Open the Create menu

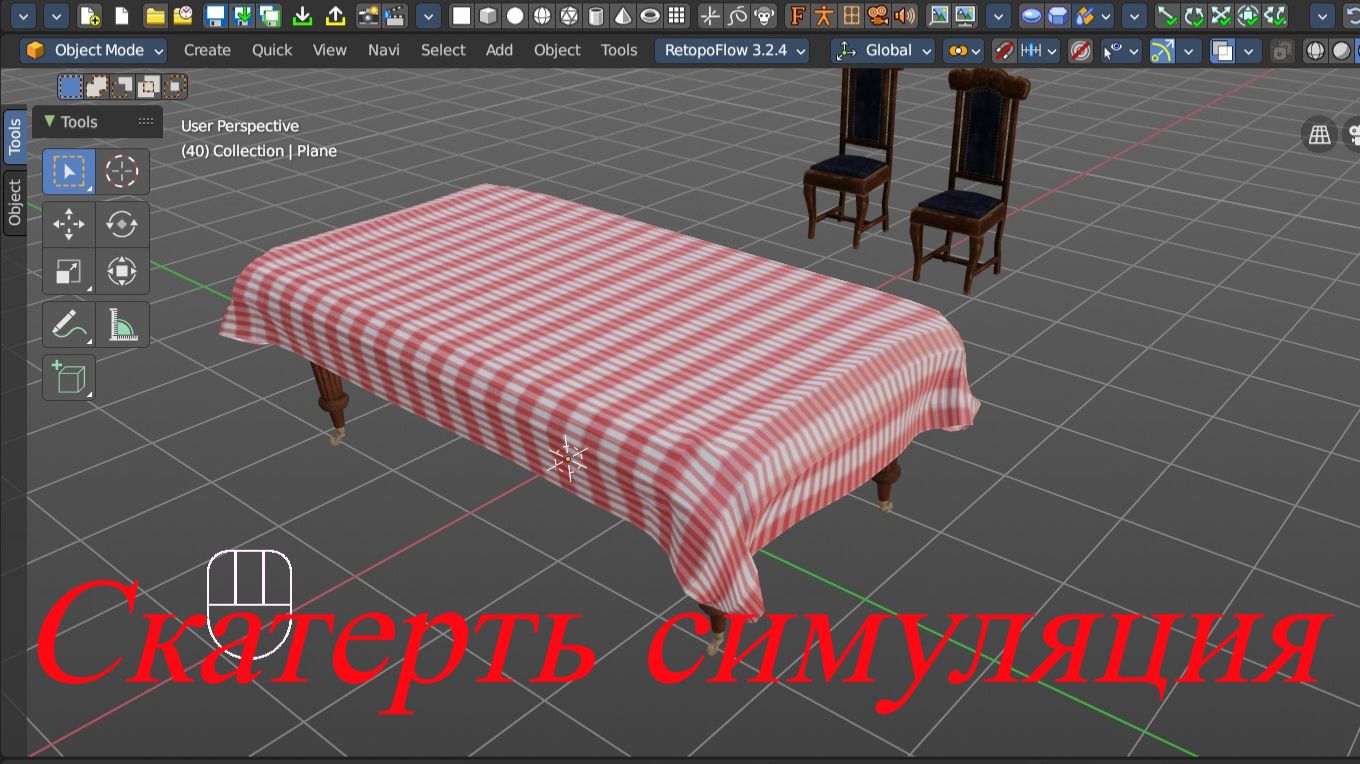tap(207, 50)
